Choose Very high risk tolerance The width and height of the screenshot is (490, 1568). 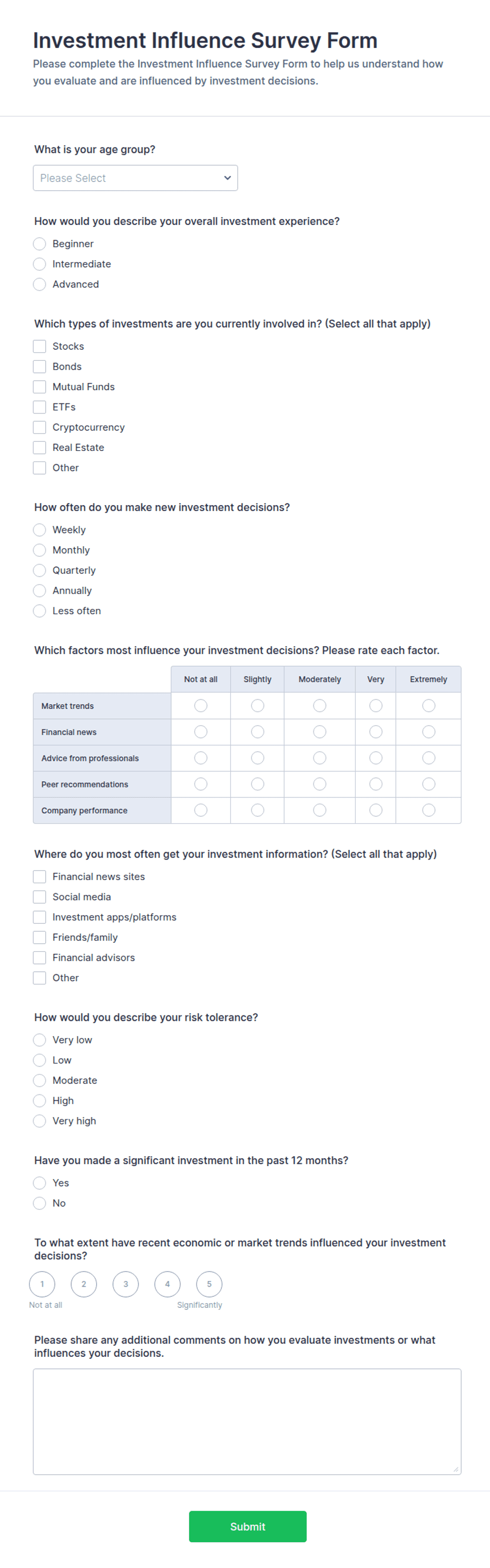[x=40, y=1121]
